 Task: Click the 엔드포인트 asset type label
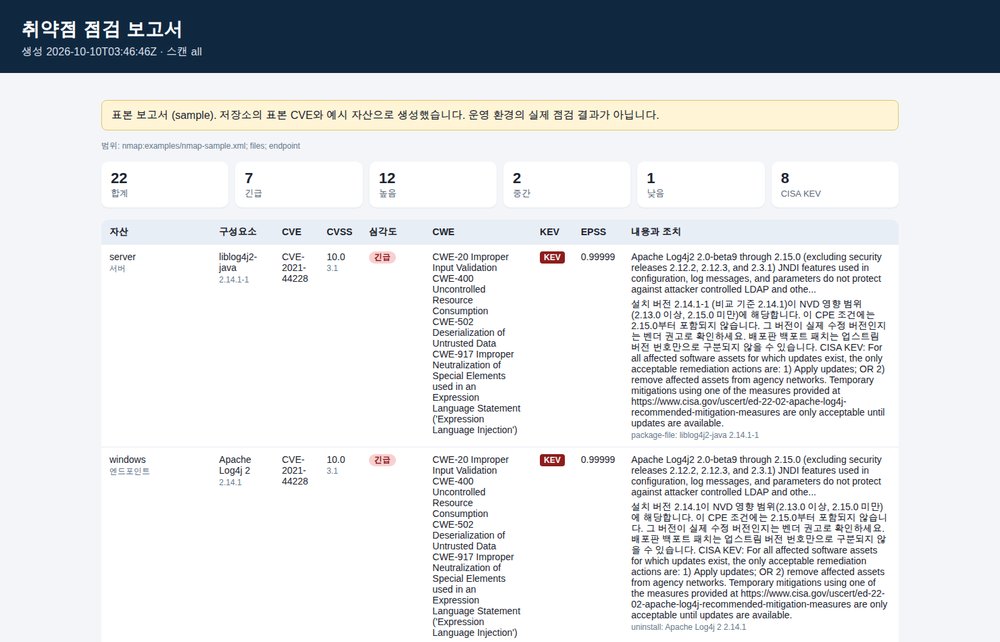click(x=129, y=472)
